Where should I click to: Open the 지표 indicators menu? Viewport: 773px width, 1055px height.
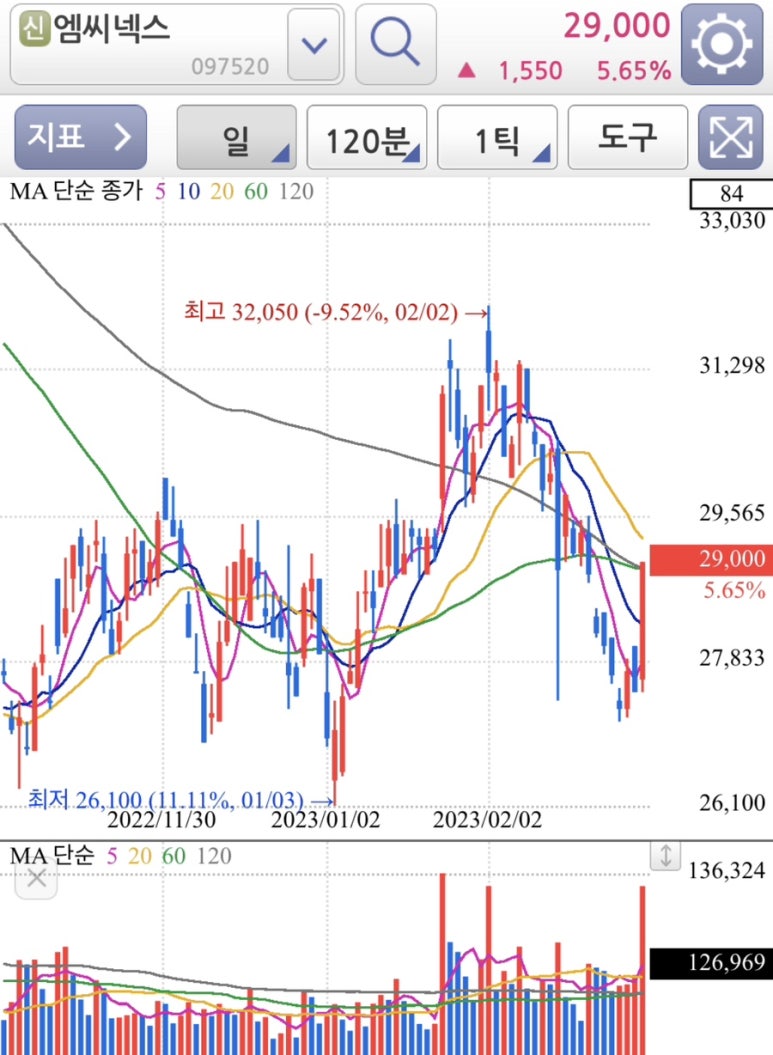click(81, 137)
